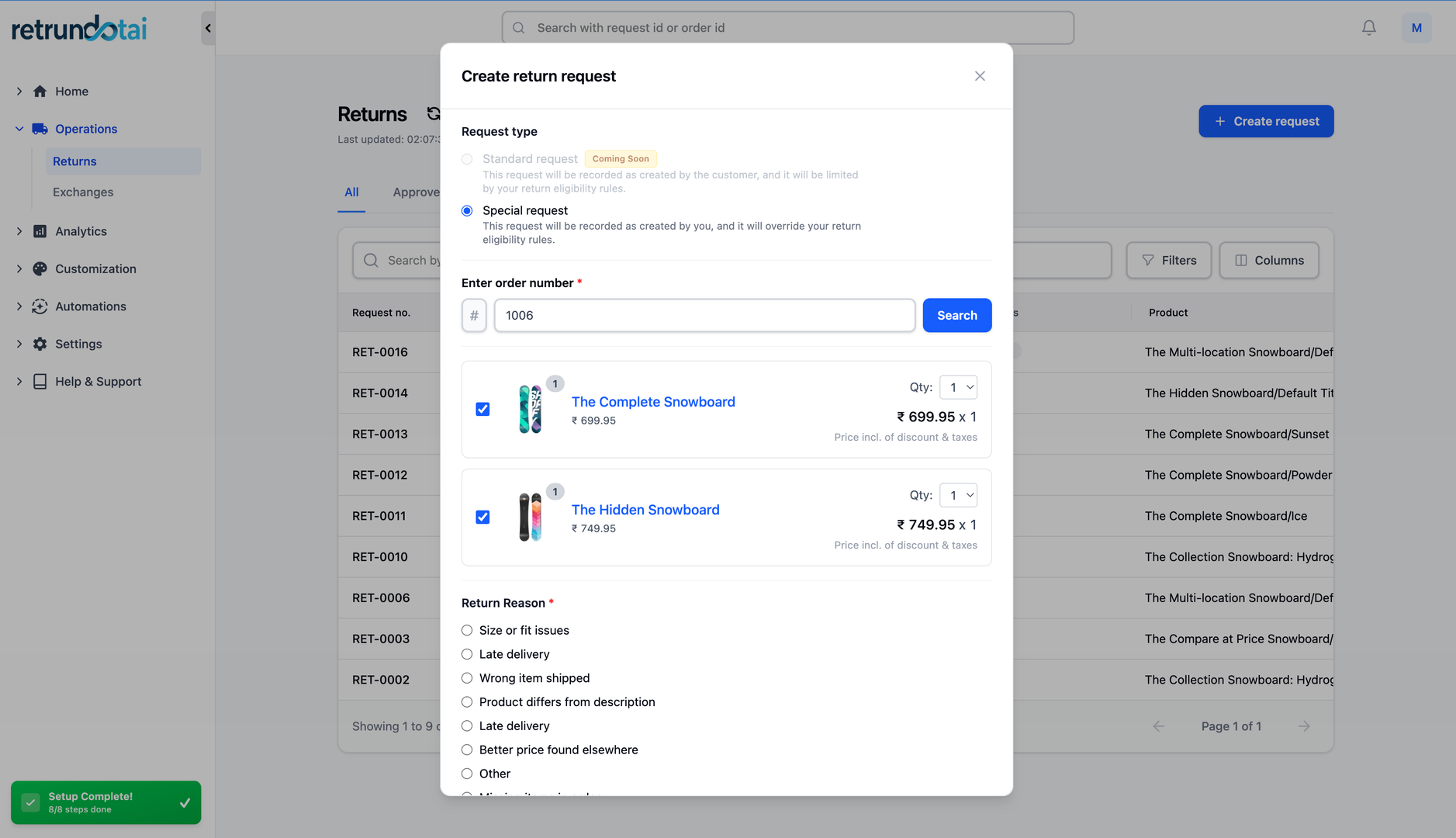Switch to the All returns tab
This screenshot has width=1456, height=838.
351,192
